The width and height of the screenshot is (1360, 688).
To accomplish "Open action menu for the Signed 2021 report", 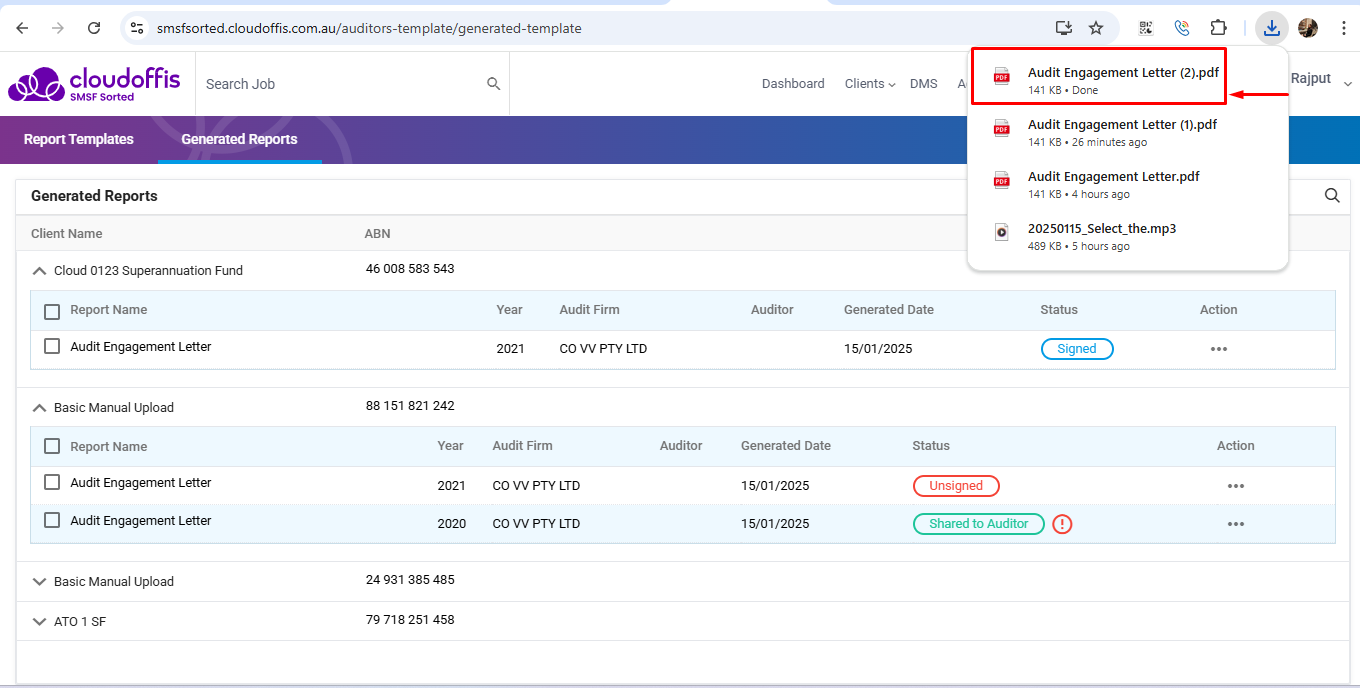I will 1218,349.
